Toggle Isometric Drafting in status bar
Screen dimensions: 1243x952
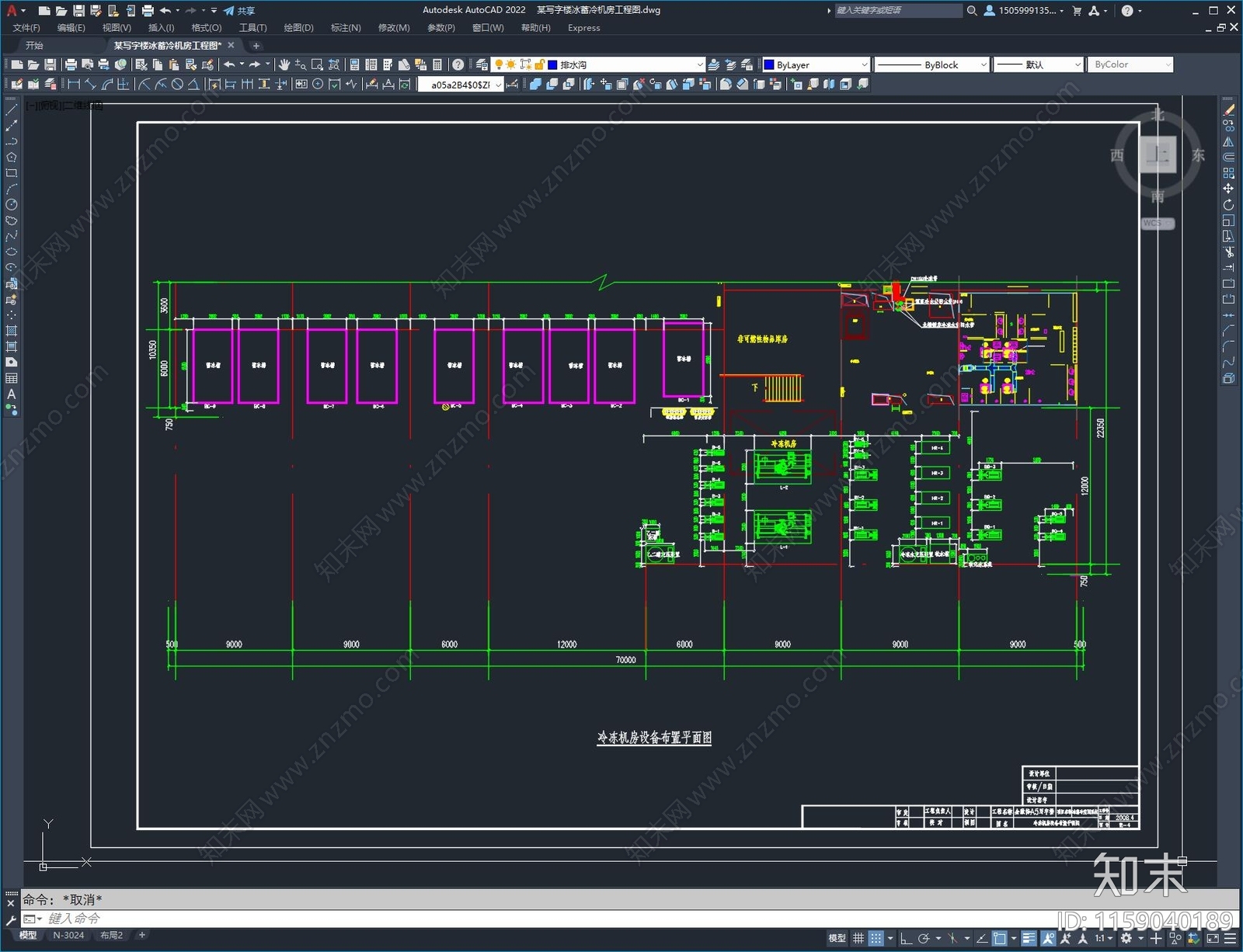tap(952, 938)
